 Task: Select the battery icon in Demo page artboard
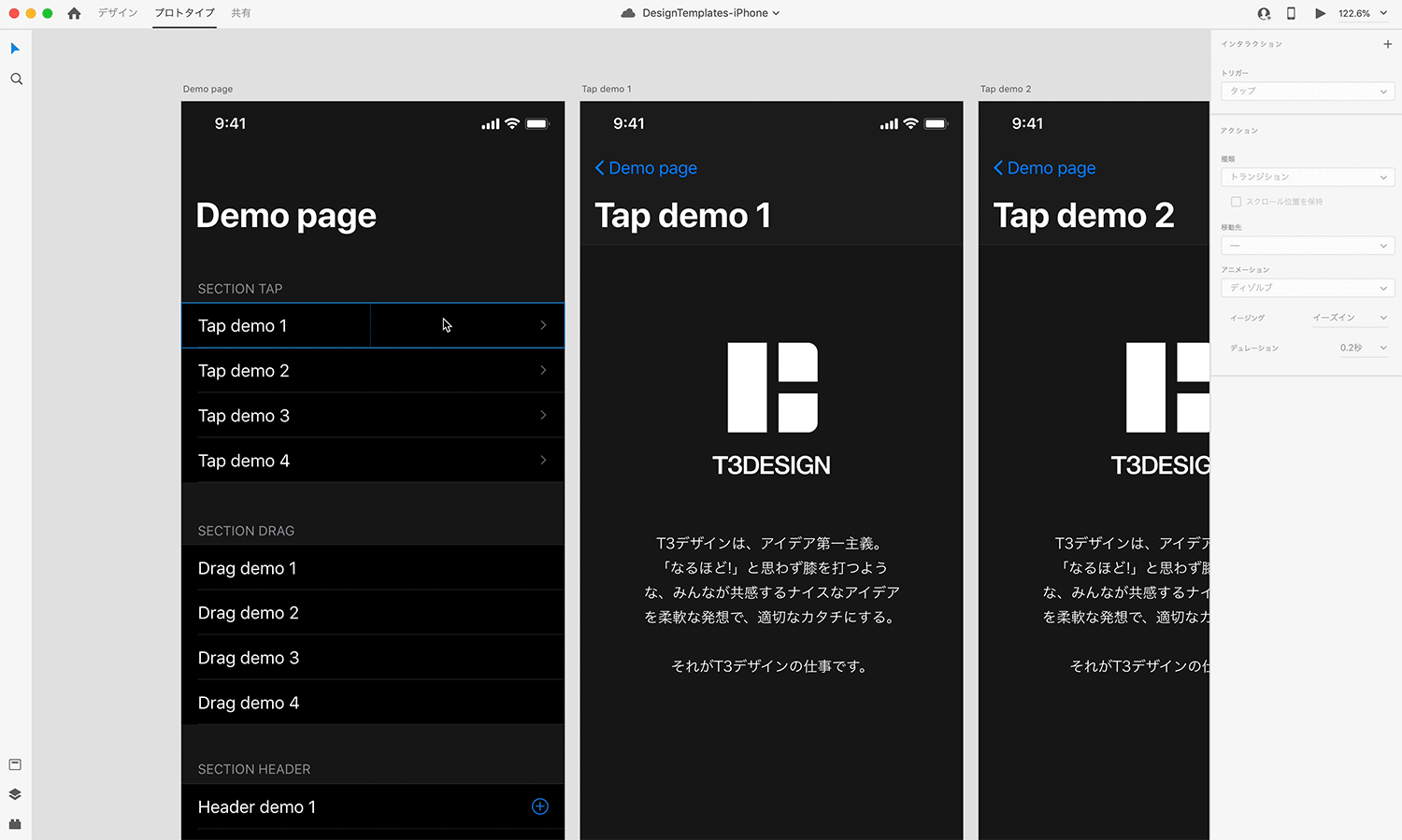click(x=537, y=123)
